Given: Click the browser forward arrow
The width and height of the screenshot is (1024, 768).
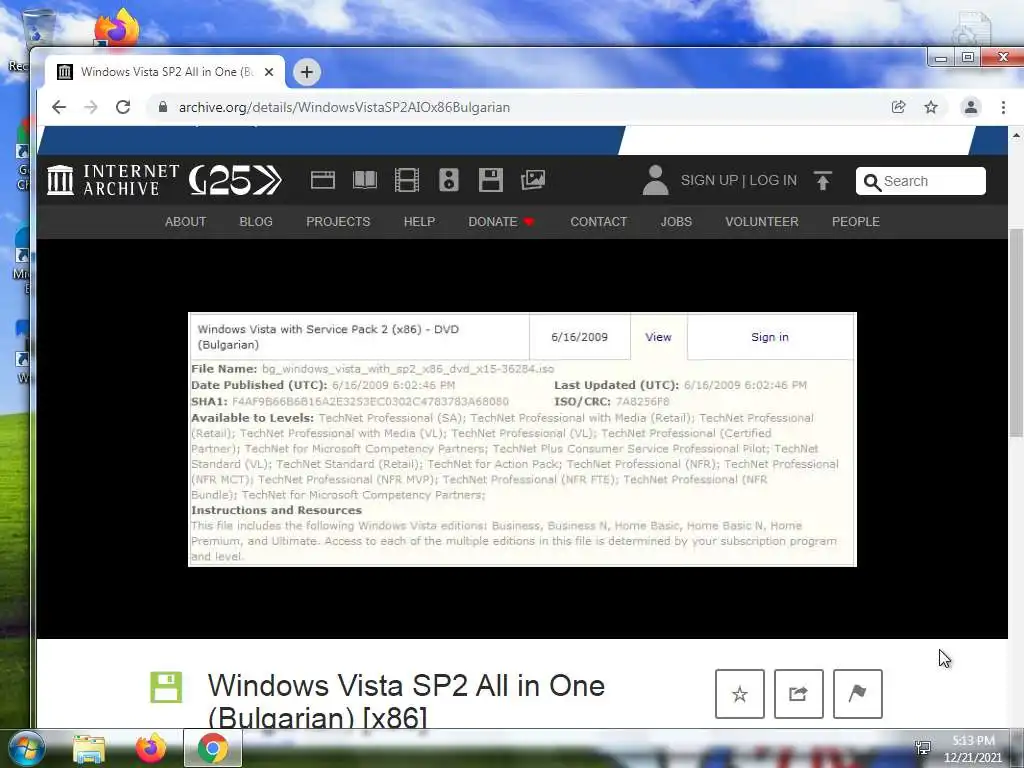Looking at the screenshot, I should 91,107.
